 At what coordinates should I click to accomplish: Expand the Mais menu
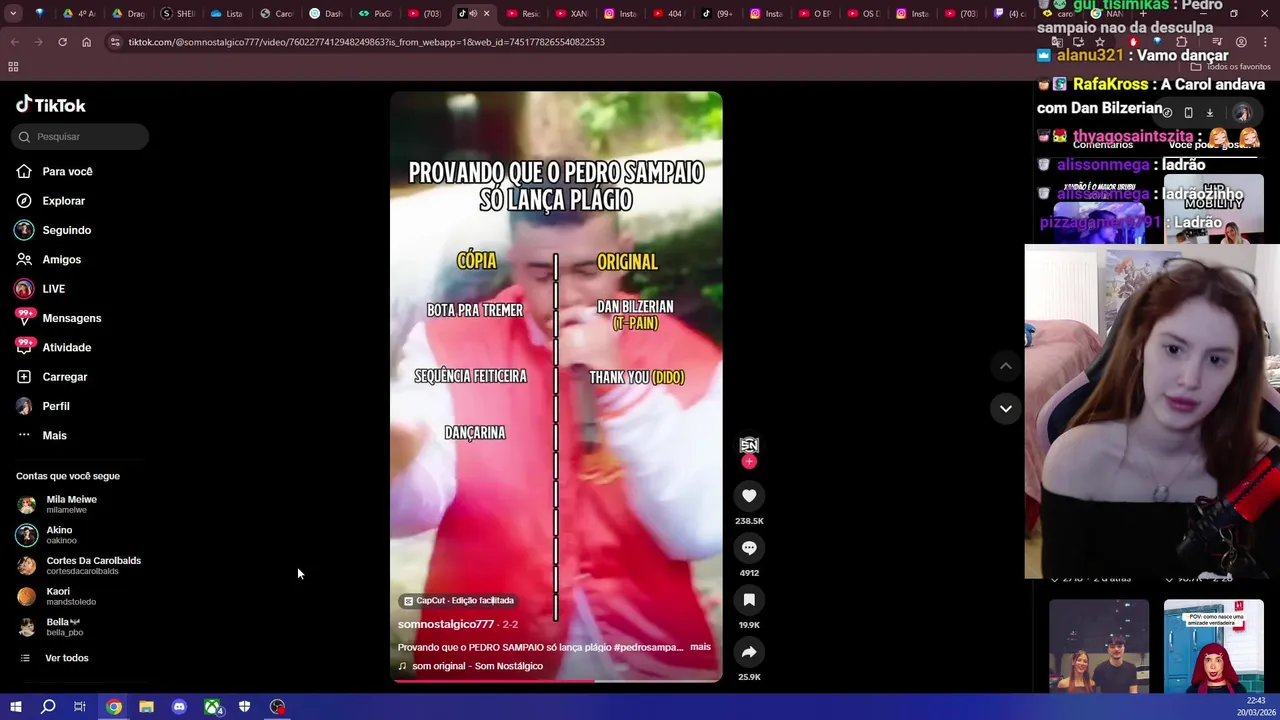41,435
